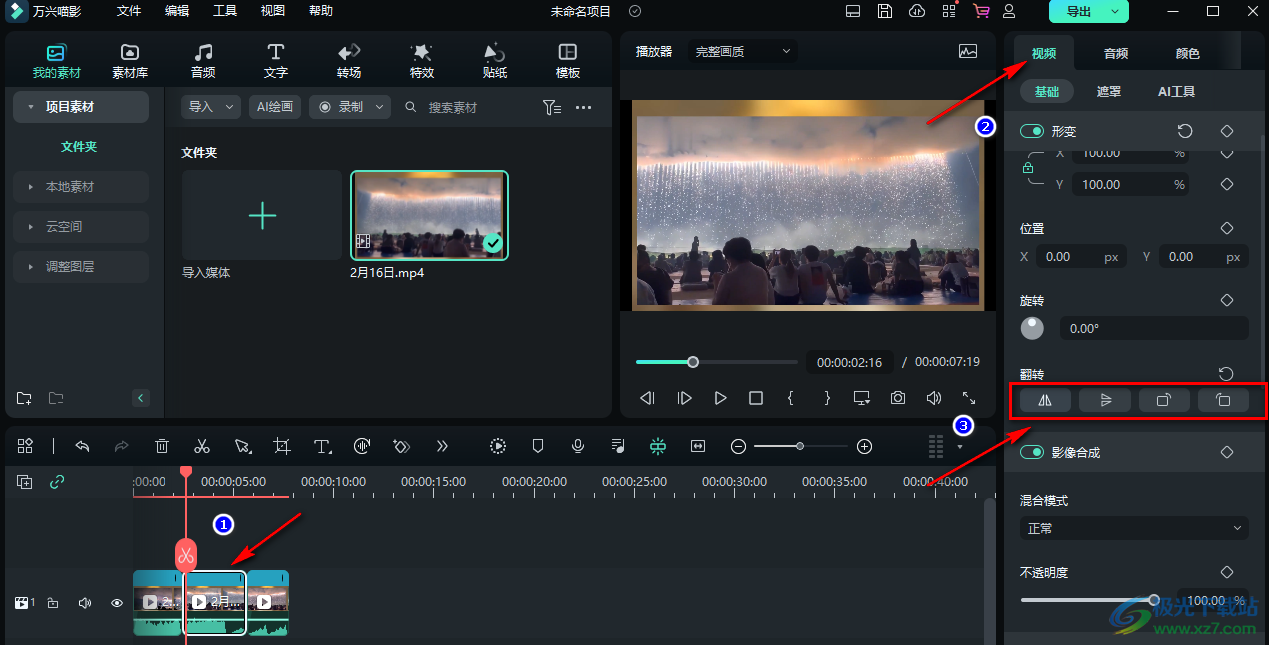Open the 导入 import dropdown

211,107
